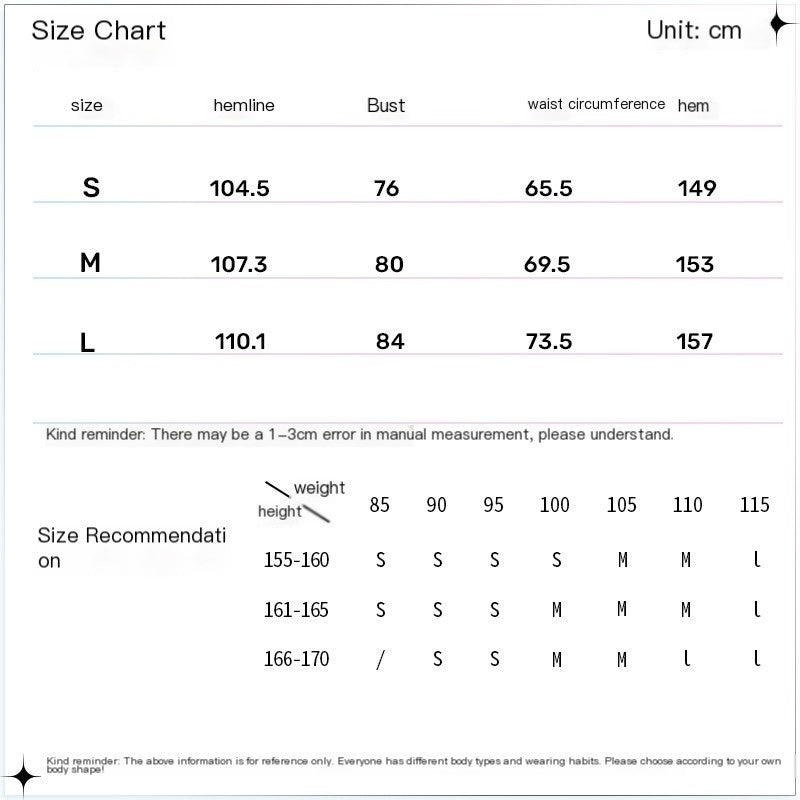Click the waist circumference column header

click(596, 104)
